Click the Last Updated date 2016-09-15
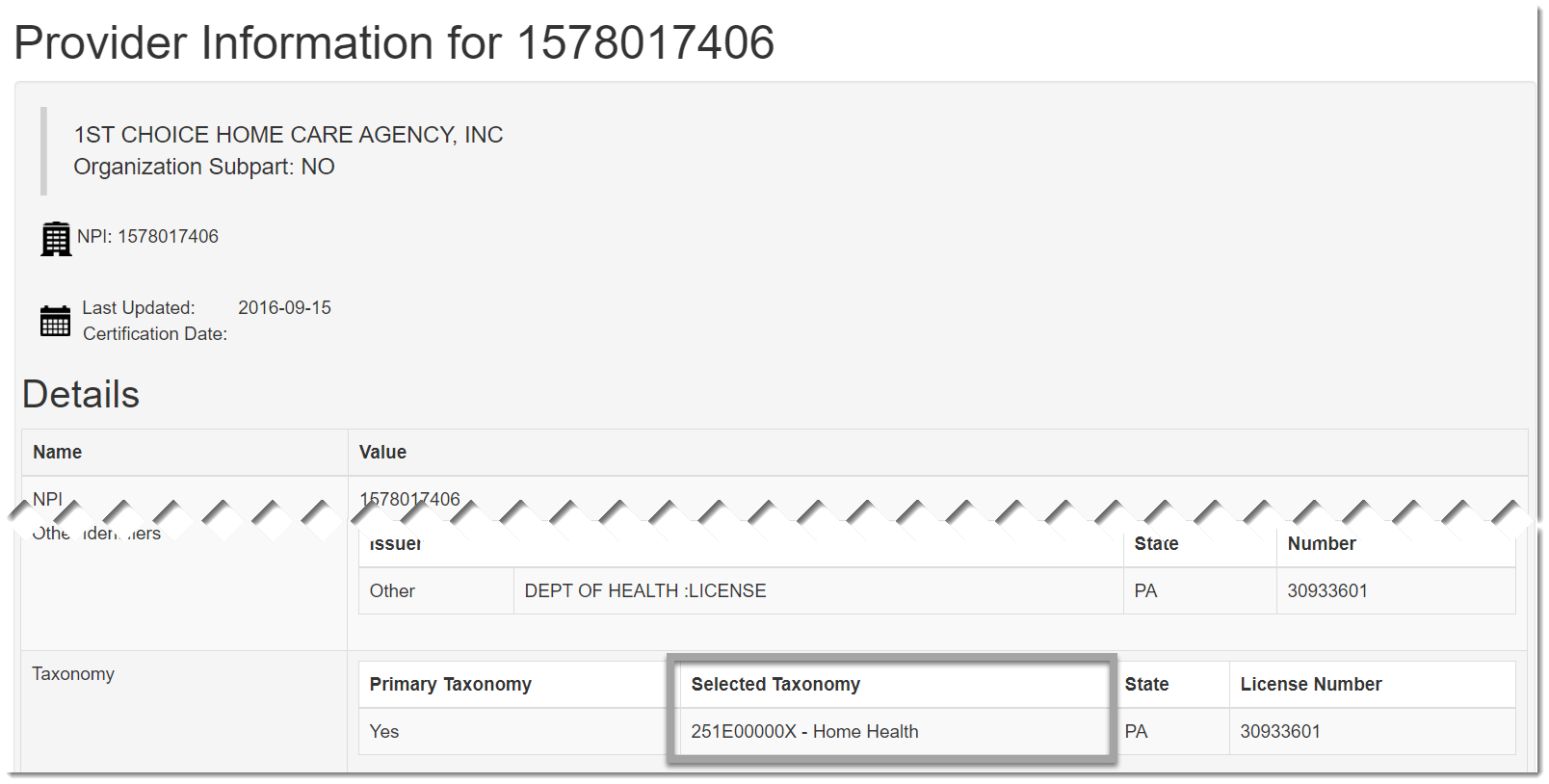Image resolution: width=1549 pixels, height=784 pixels. pos(284,307)
